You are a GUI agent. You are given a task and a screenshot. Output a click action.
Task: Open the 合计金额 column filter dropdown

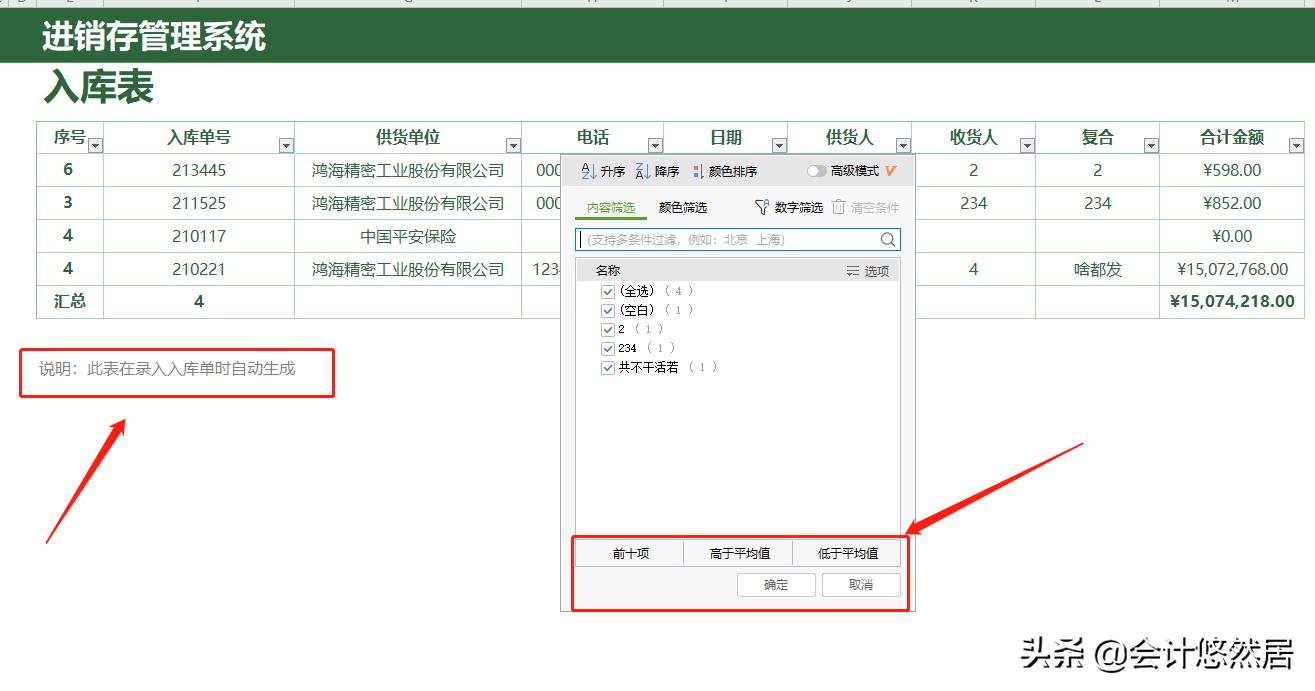[1296, 145]
